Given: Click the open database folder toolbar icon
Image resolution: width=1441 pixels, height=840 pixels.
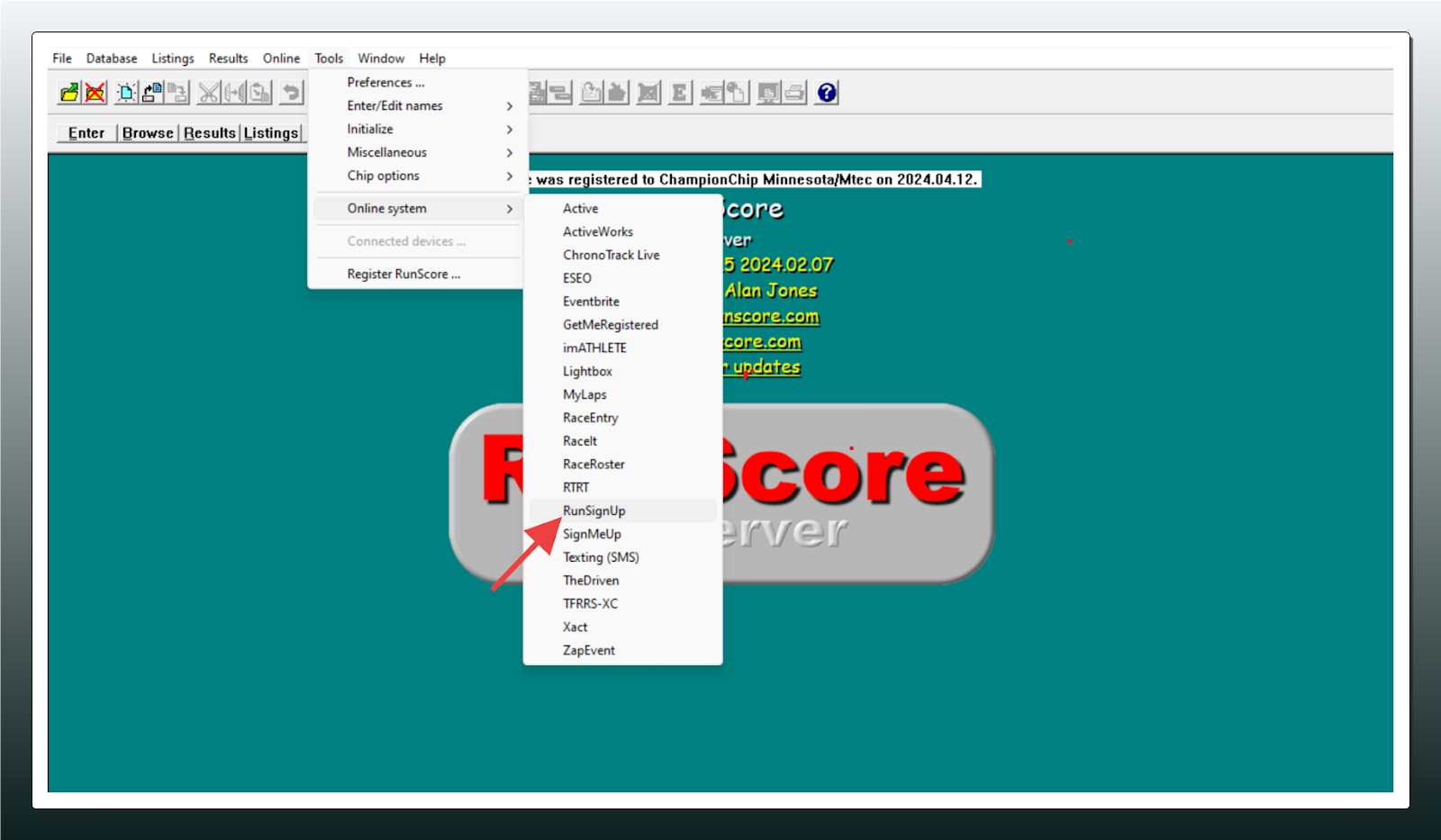Looking at the screenshot, I should [69, 92].
